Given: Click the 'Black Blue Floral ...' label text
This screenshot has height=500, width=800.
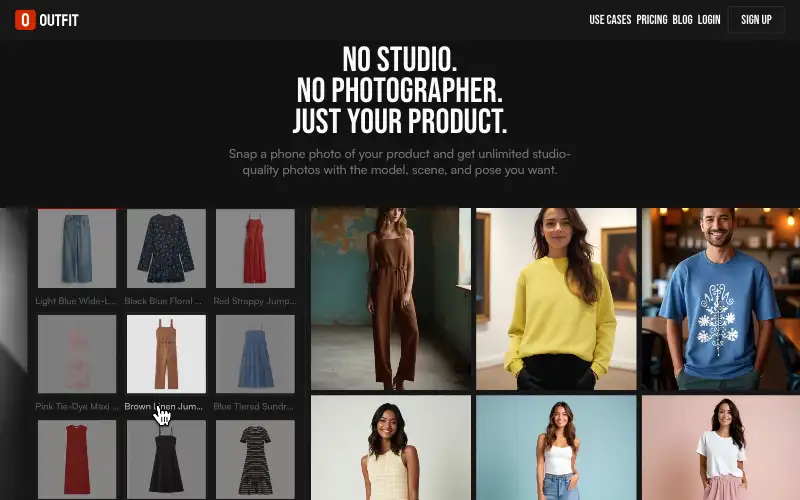Looking at the screenshot, I should point(163,301).
